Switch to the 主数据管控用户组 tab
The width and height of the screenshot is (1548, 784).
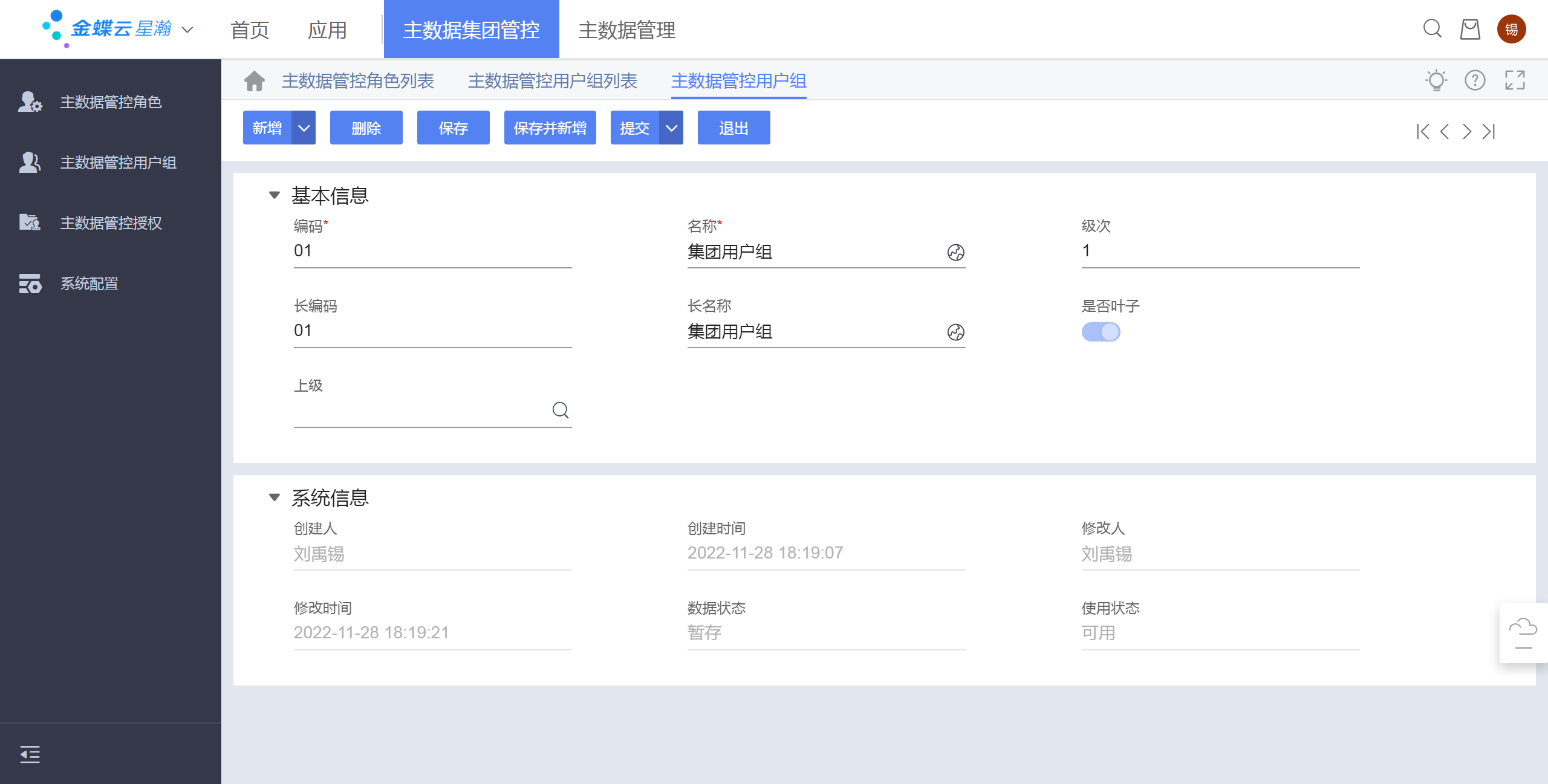(x=739, y=80)
